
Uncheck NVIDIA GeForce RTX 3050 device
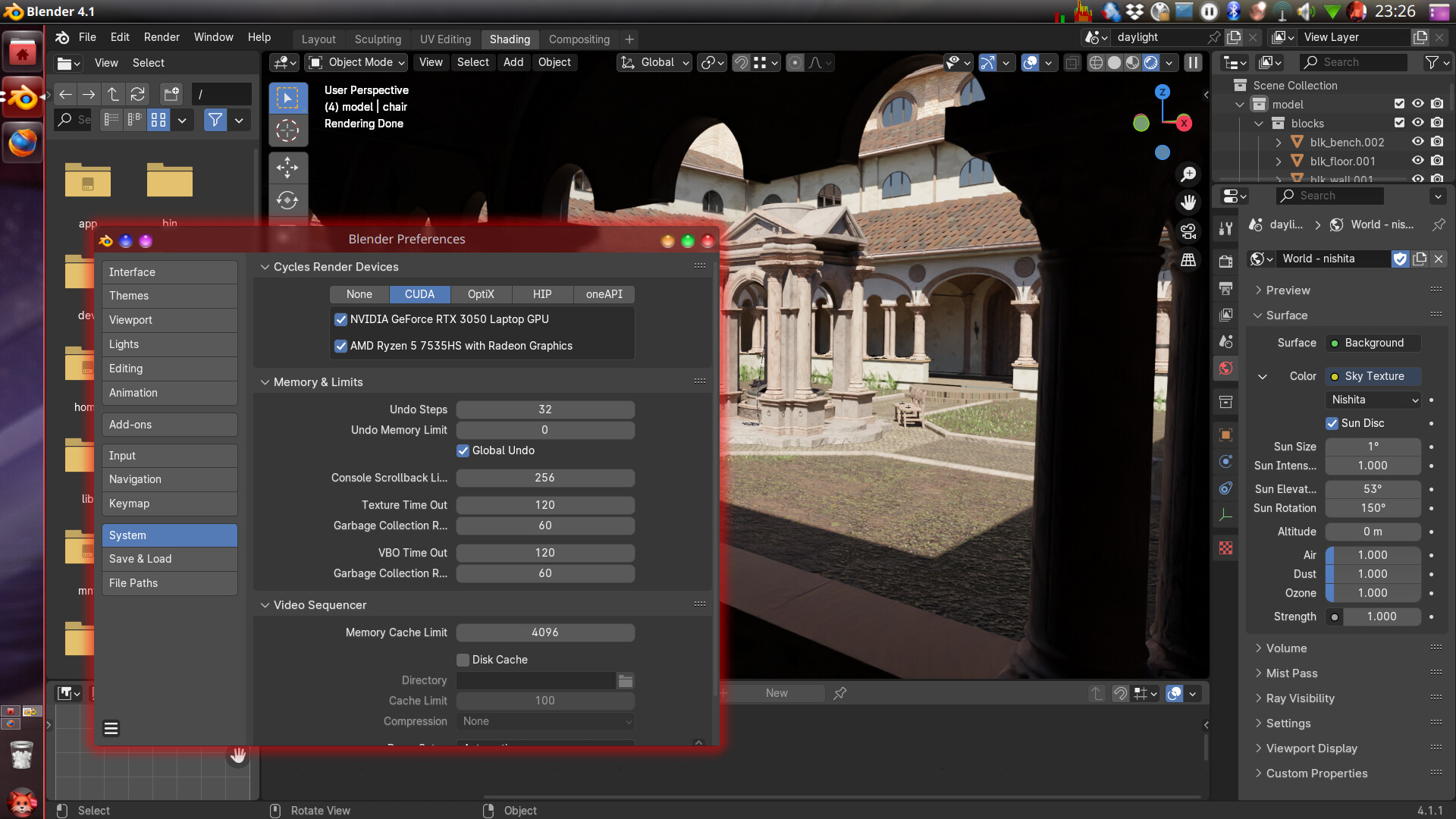(x=341, y=319)
